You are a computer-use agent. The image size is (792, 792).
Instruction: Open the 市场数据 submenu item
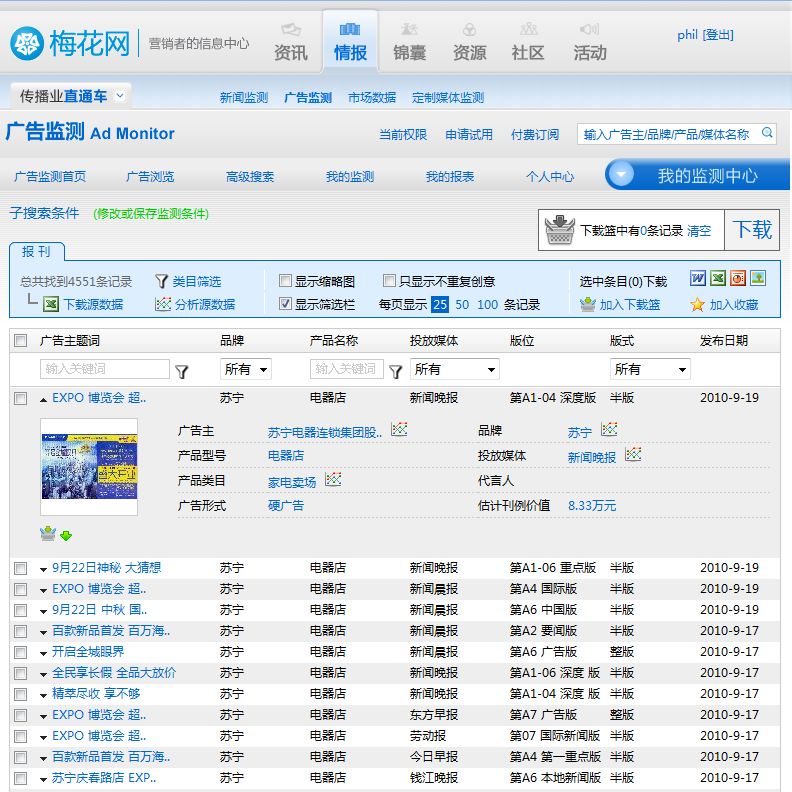372,97
